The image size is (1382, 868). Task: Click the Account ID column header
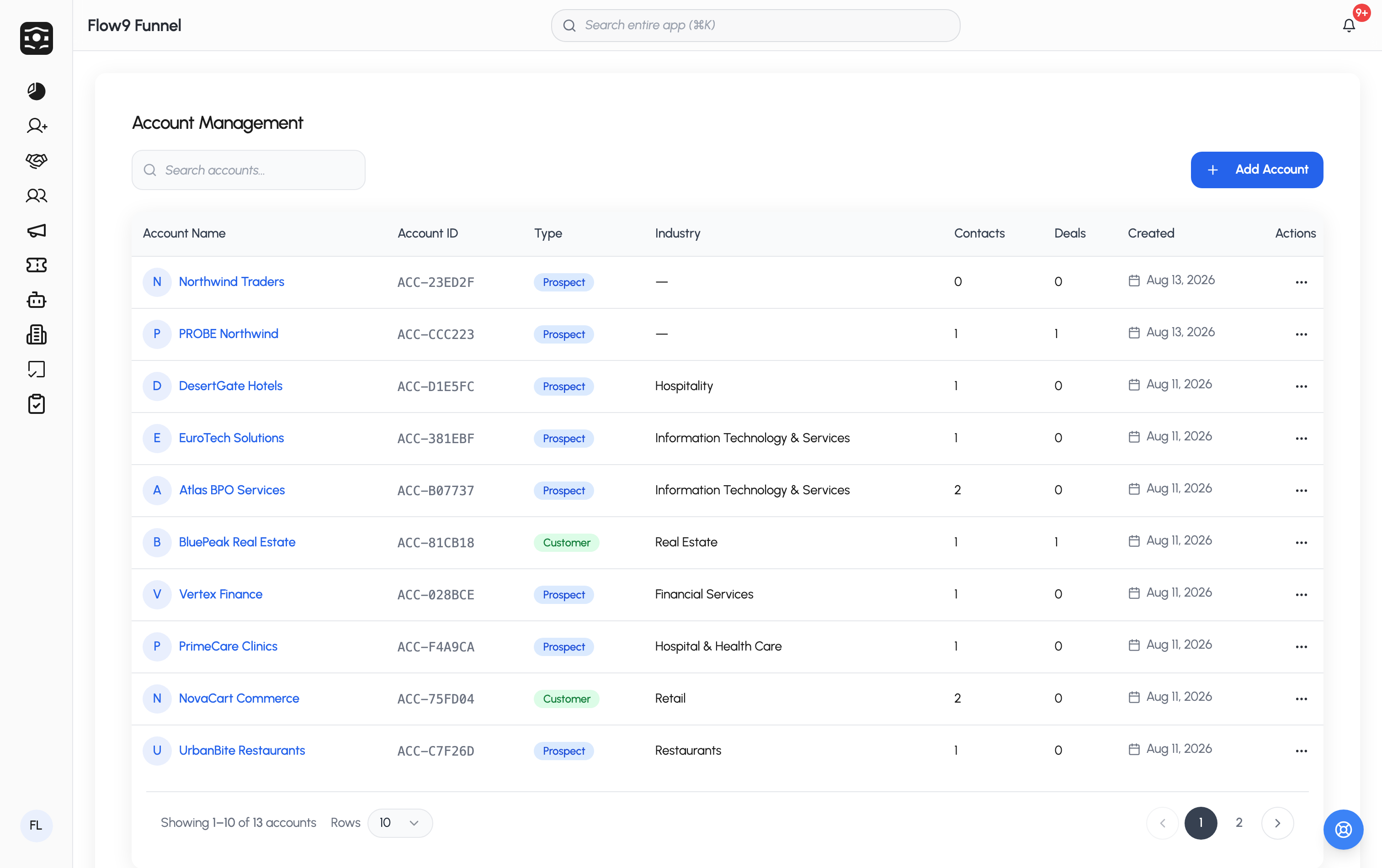(428, 233)
